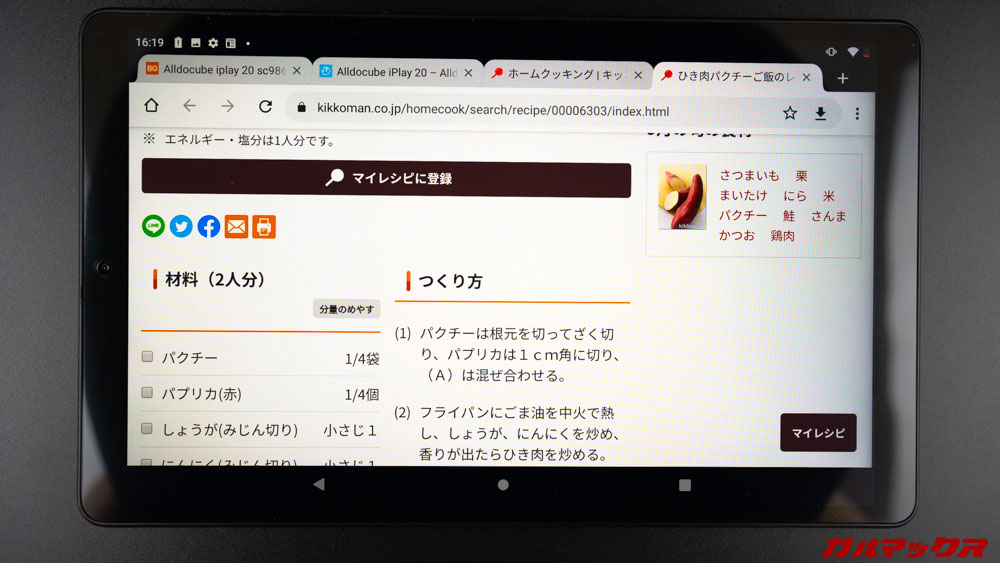Select the 1/4個 quantity text
Image resolution: width=1000 pixels, height=563 pixels.
pyautogui.click(x=362, y=395)
